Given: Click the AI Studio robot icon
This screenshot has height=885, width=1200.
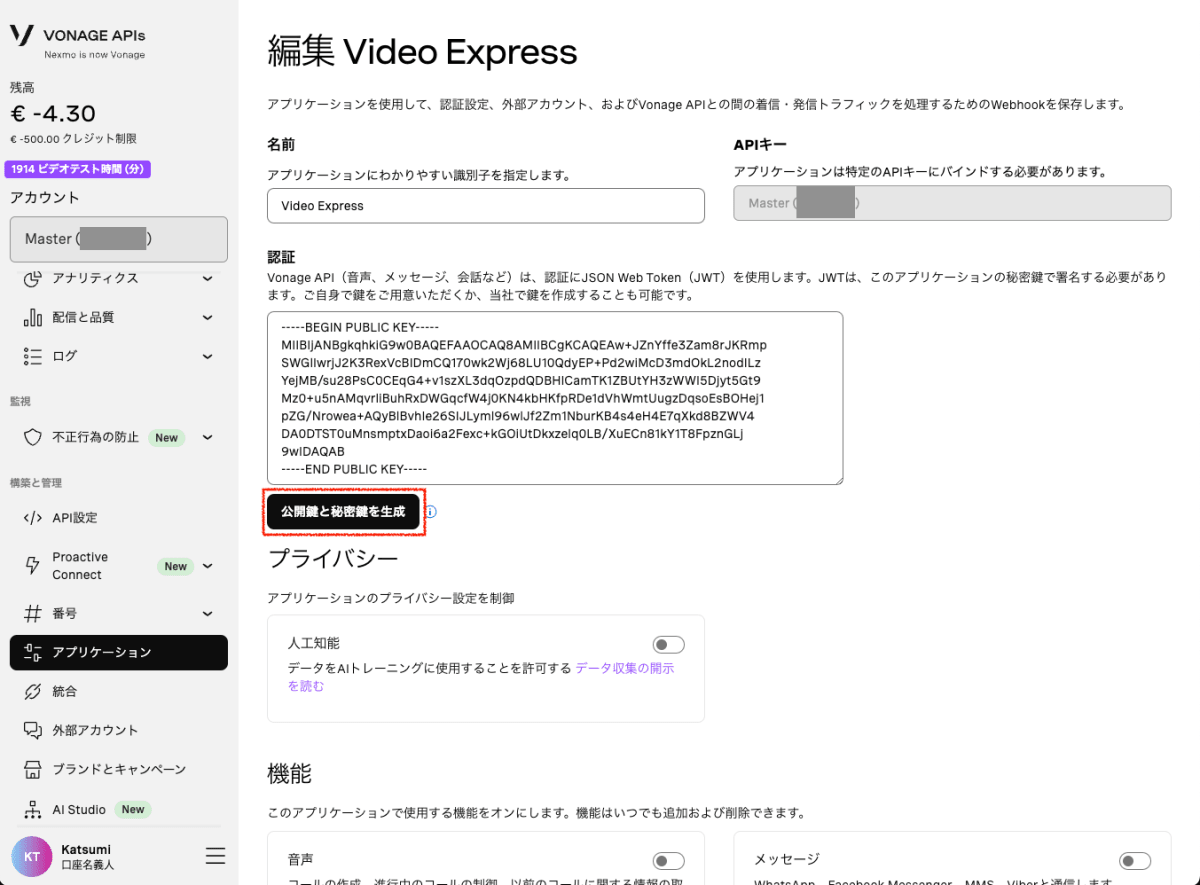Looking at the screenshot, I should pyautogui.click(x=33, y=809).
